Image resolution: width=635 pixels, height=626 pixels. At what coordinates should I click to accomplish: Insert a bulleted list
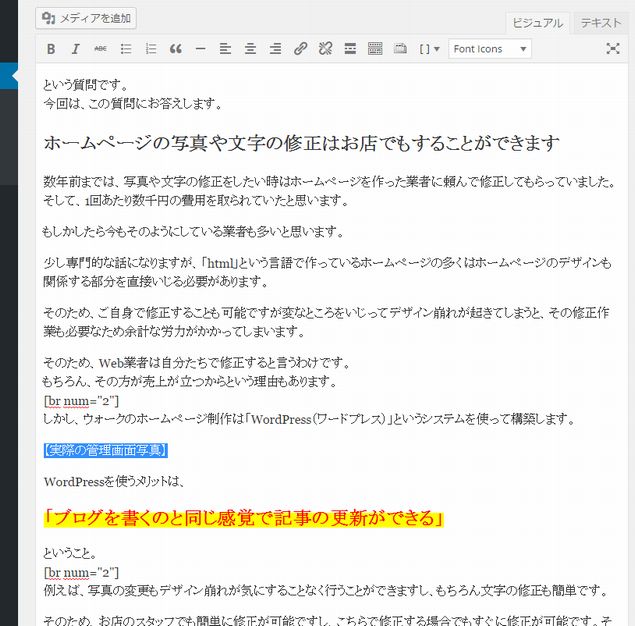click(x=126, y=49)
